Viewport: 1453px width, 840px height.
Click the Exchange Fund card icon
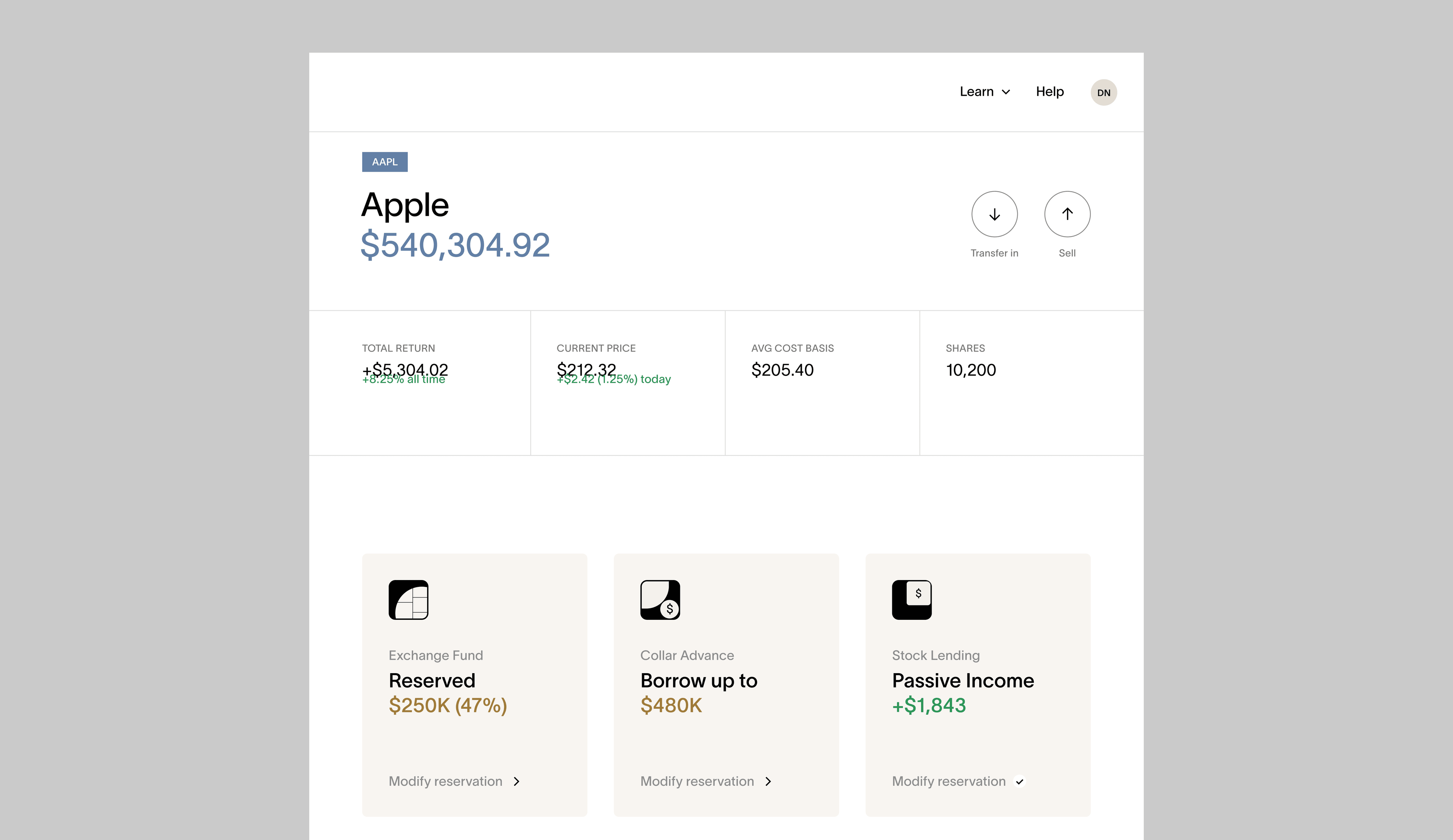coord(408,600)
